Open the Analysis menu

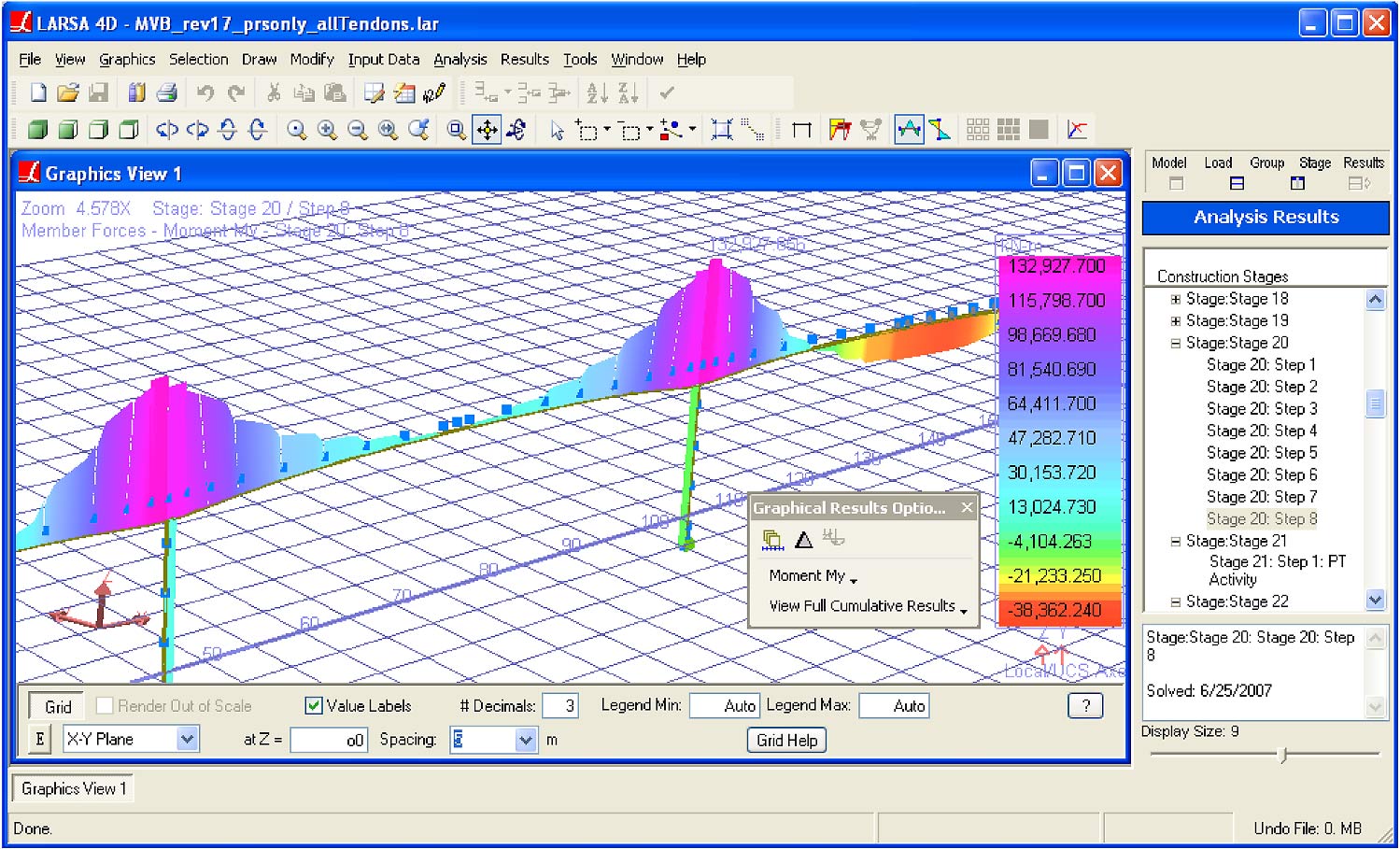[x=460, y=59]
